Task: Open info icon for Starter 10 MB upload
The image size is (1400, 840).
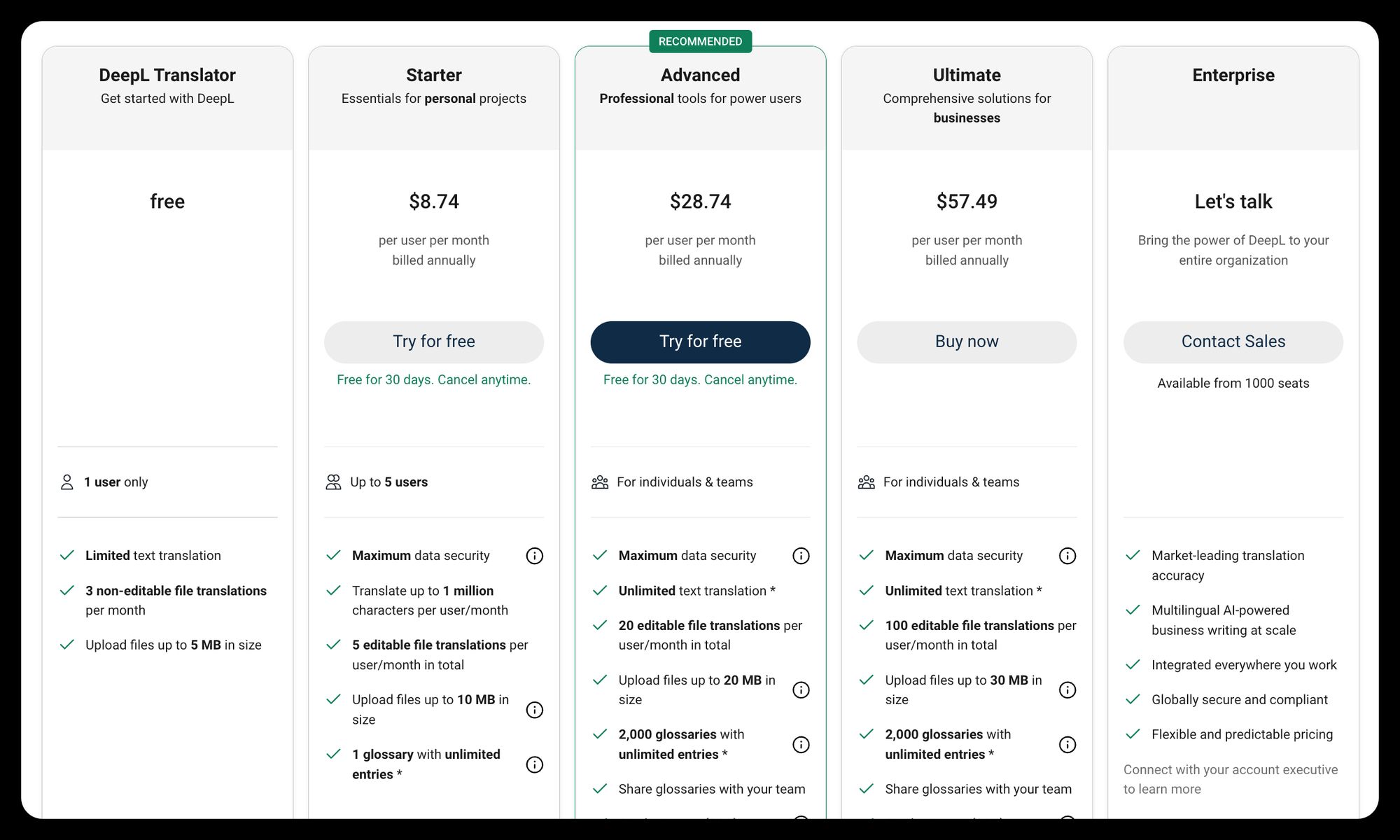Action: [x=534, y=710]
